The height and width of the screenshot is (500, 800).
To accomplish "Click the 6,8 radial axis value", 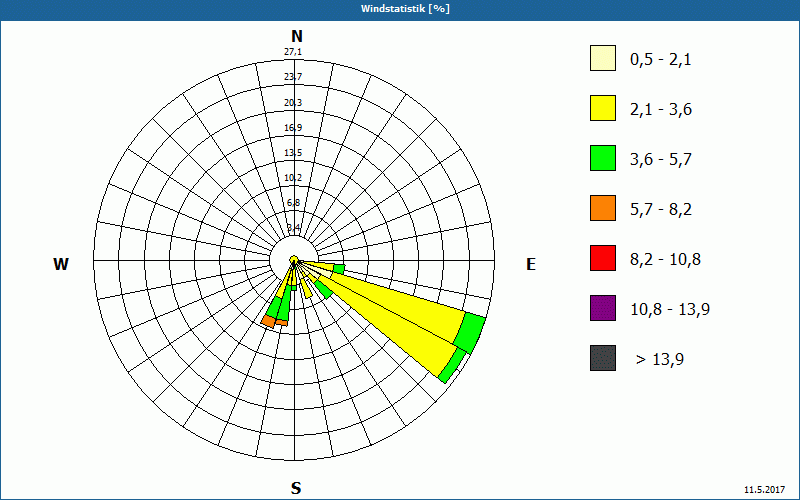I will [x=293, y=203].
